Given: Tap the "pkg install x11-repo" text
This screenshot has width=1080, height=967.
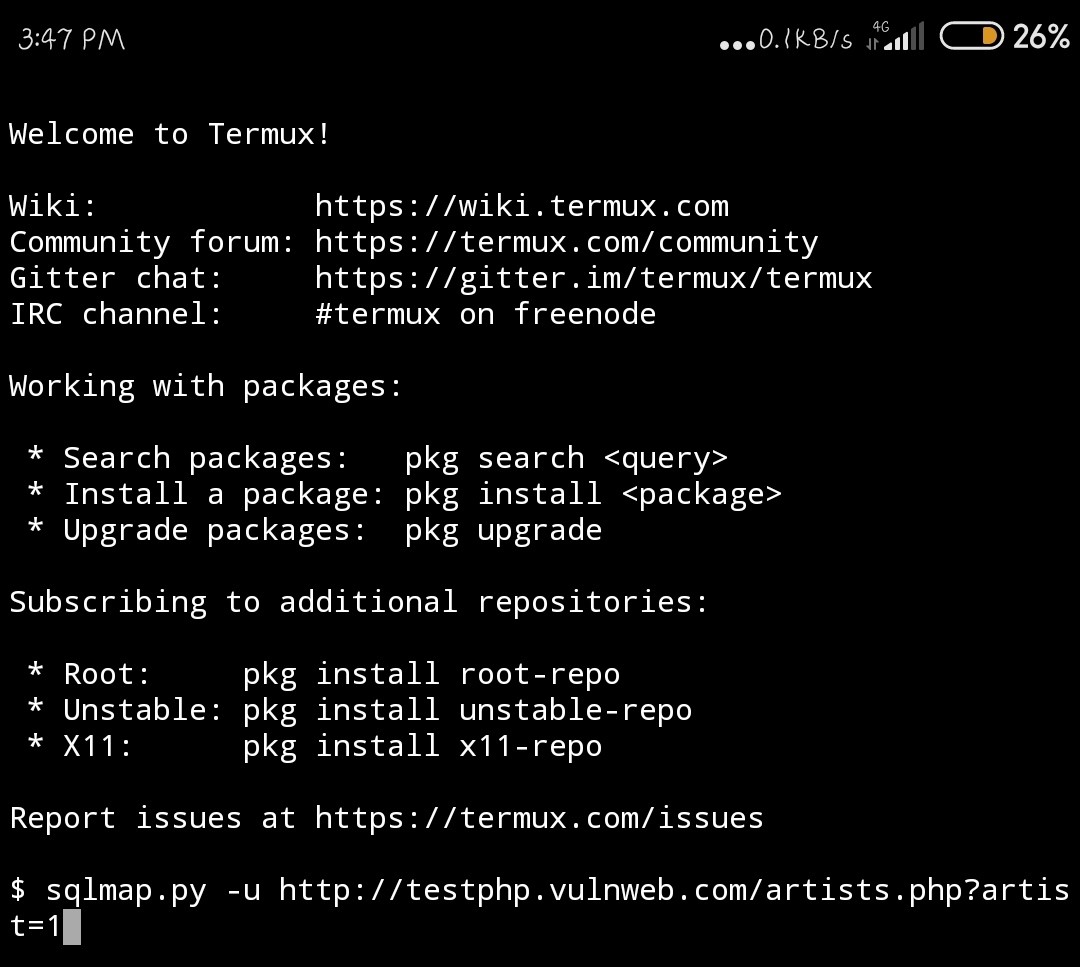Looking at the screenshot, I should coord(422,746).
